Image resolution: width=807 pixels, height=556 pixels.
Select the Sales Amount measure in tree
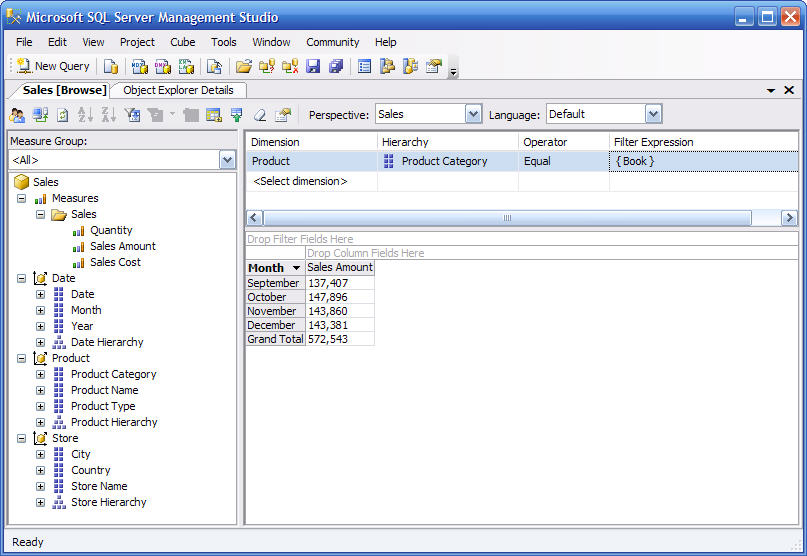tap(122, 246)
